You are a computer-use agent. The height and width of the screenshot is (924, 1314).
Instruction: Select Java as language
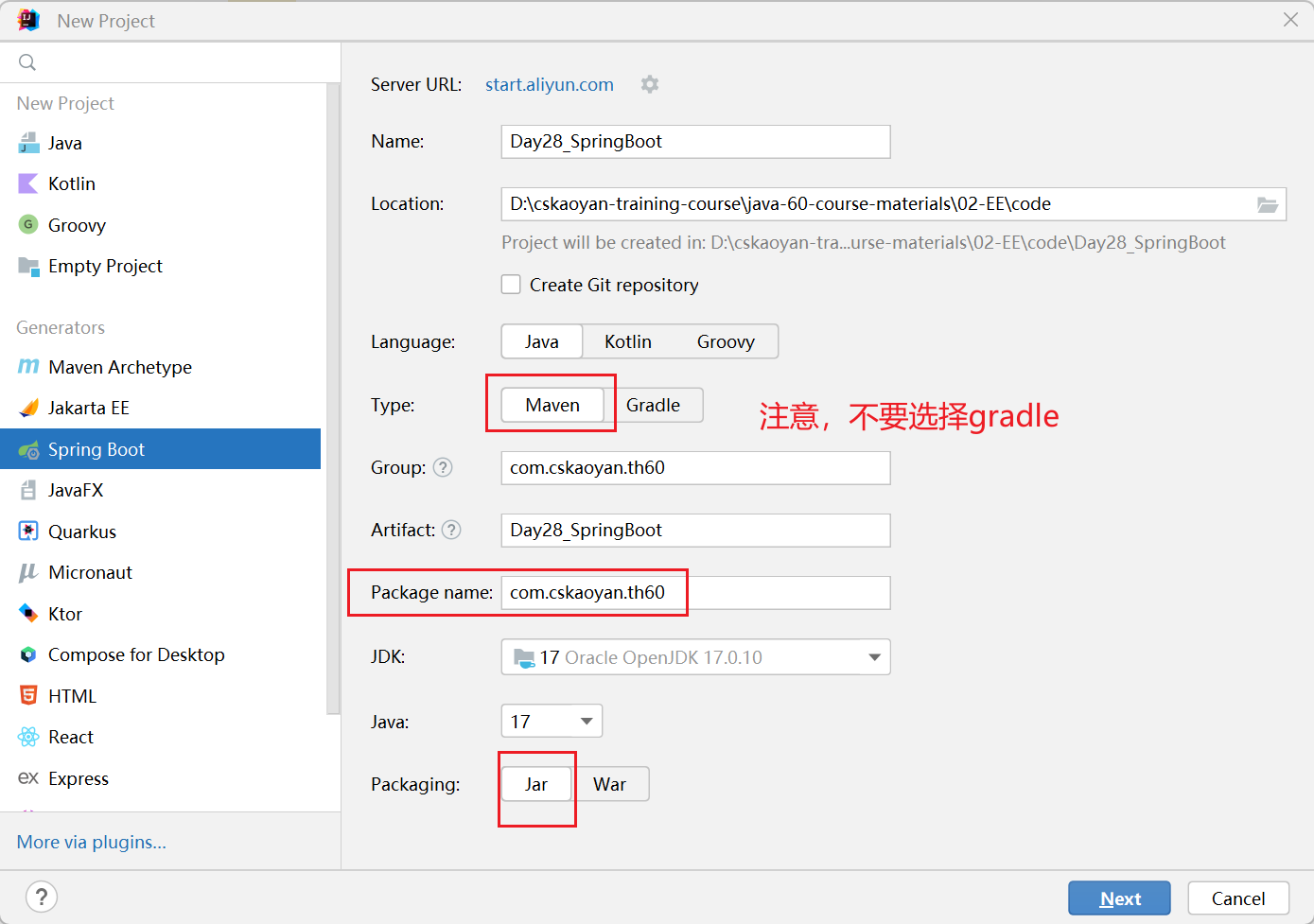click(x=542, y=341)
